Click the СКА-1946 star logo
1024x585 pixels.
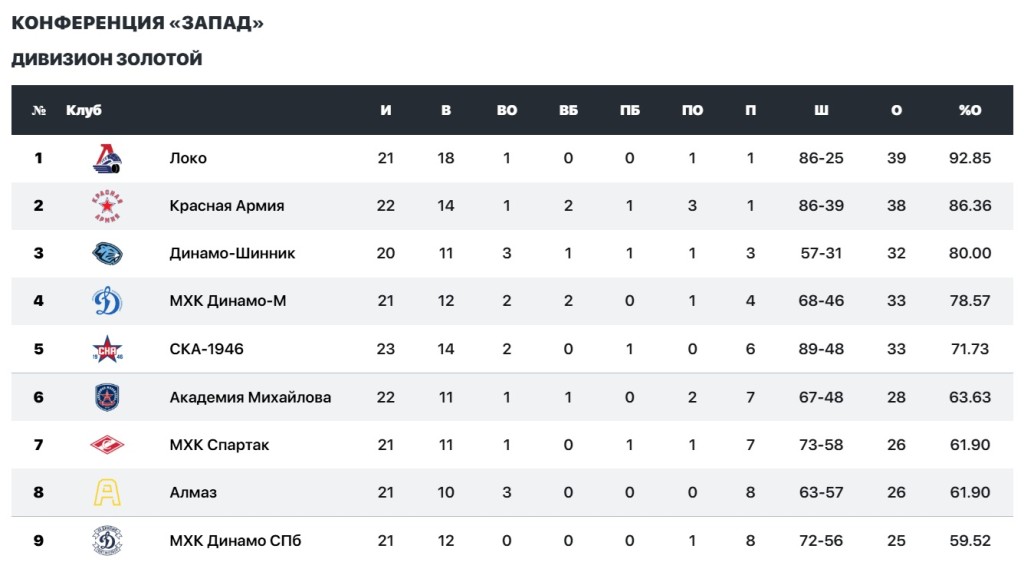click(107, 349)
